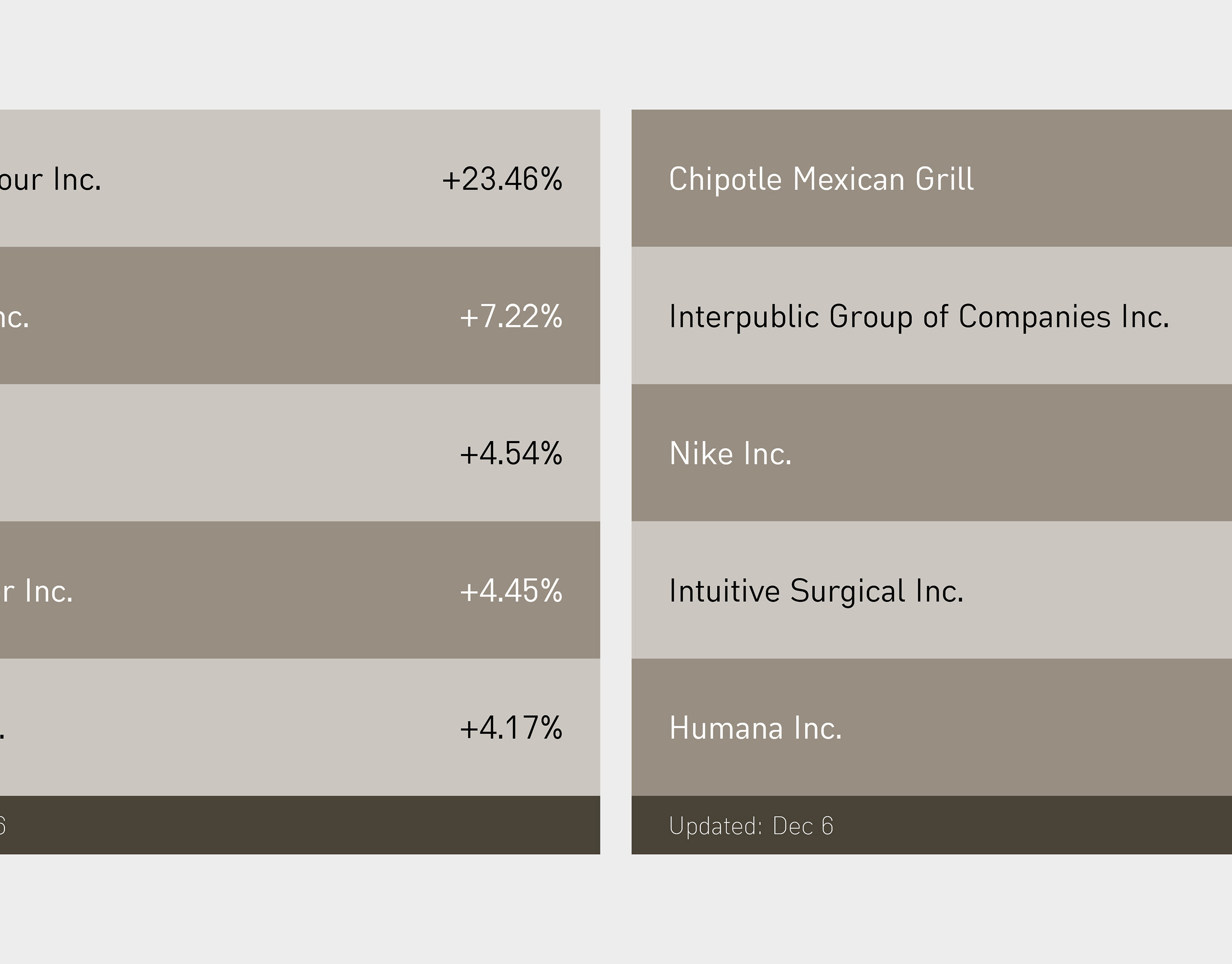Select the +7.22% percentage figure
The image size is (1232, 964).
click(511, 316)
